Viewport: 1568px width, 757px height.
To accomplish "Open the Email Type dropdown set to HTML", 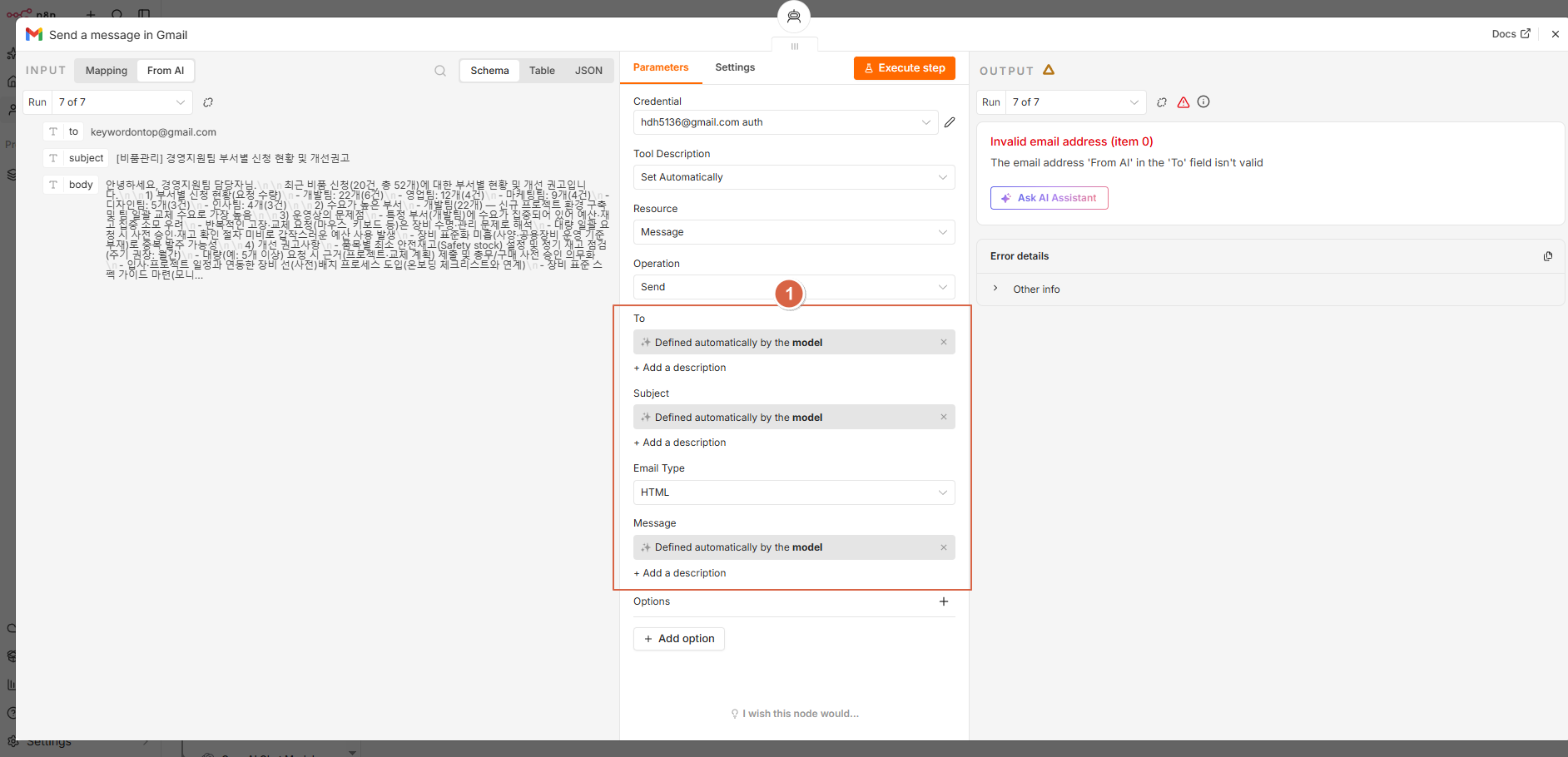I will (794, 492).
